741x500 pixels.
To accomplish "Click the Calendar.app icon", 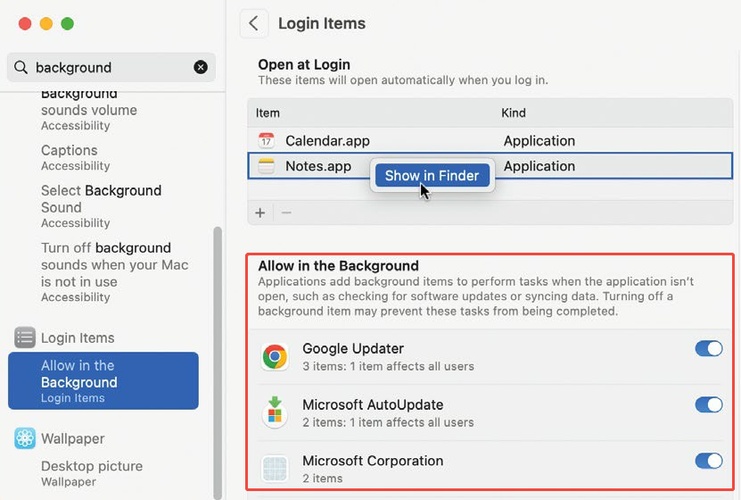I will 266,140.
